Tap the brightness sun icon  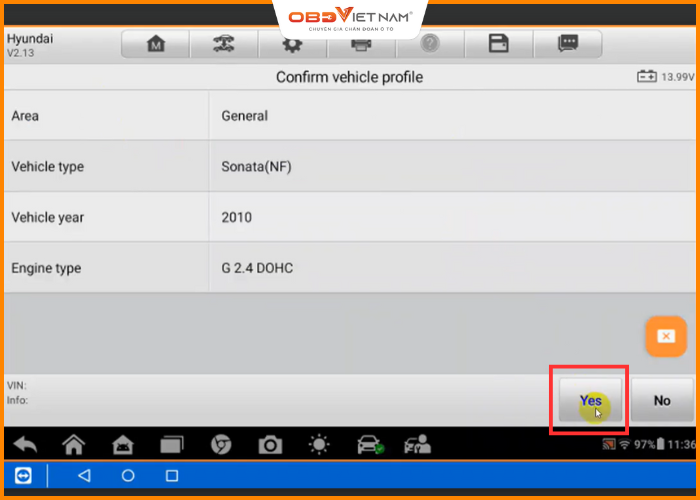(319, 445)
